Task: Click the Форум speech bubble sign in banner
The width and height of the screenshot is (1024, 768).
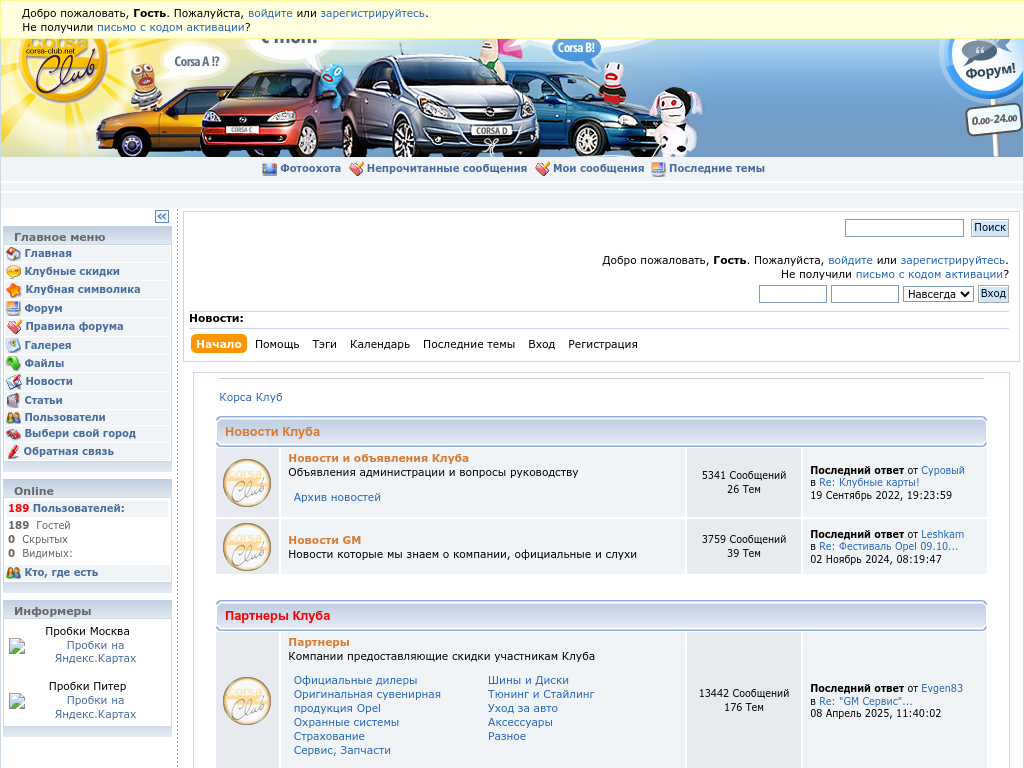Action: 988,60
